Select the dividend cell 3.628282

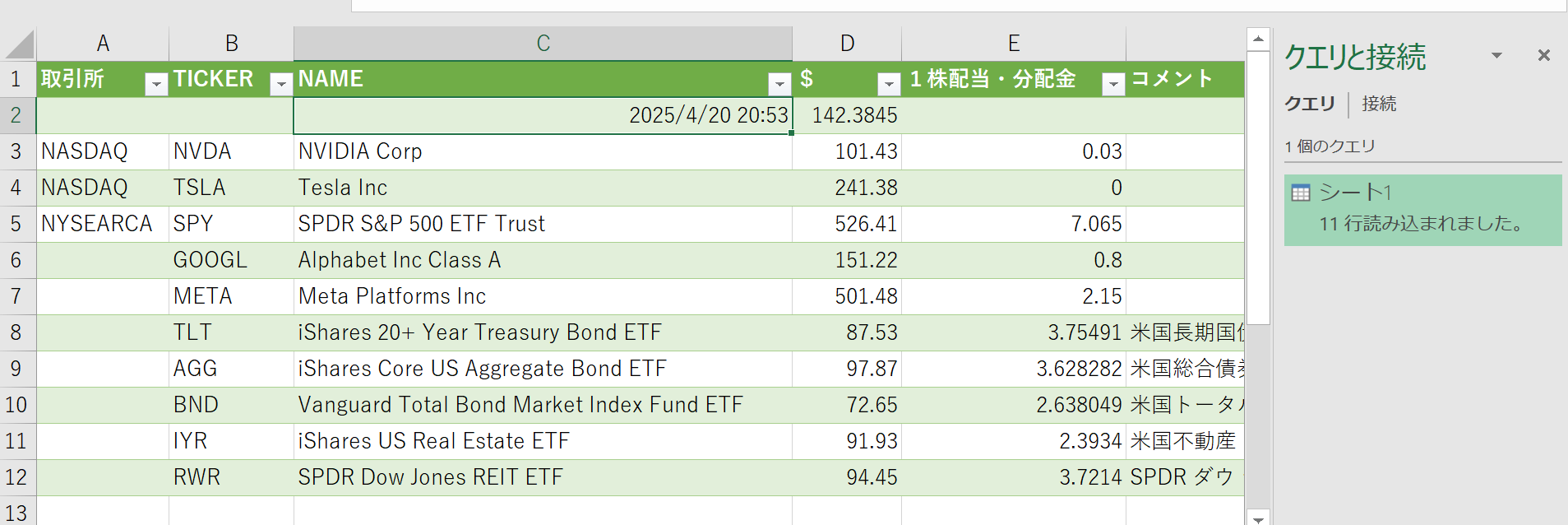pyautogui.click(x=1014, y=369)
